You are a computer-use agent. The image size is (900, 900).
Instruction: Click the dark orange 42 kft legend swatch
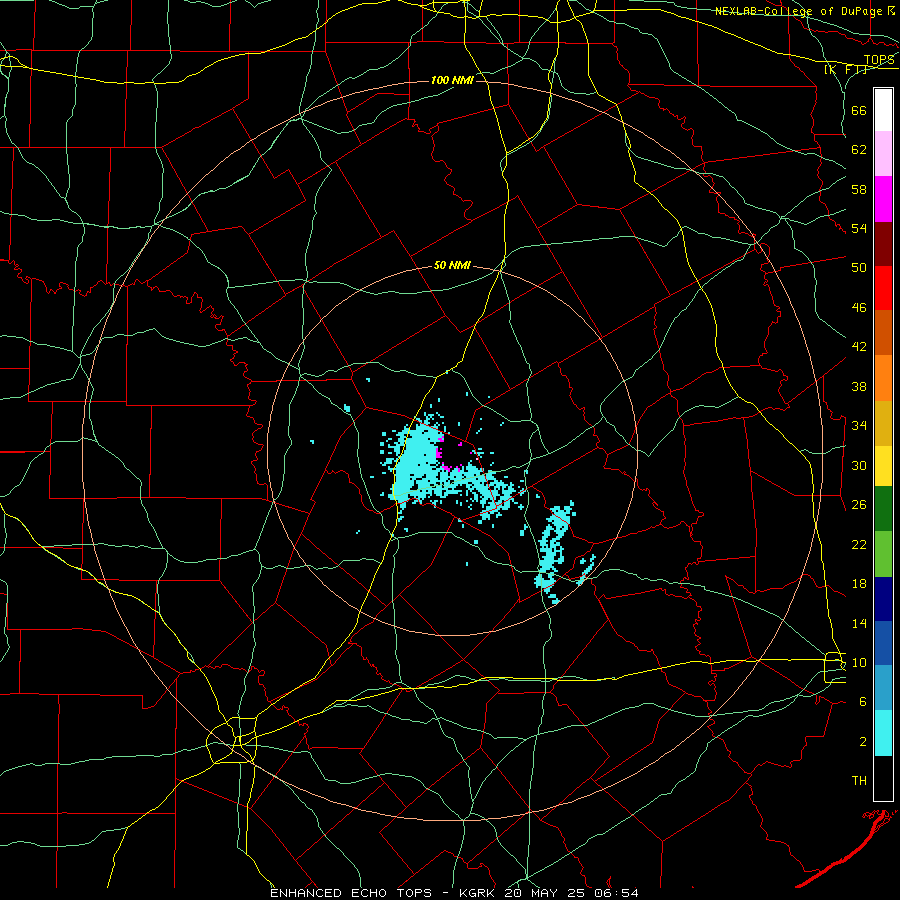[883, 333]
